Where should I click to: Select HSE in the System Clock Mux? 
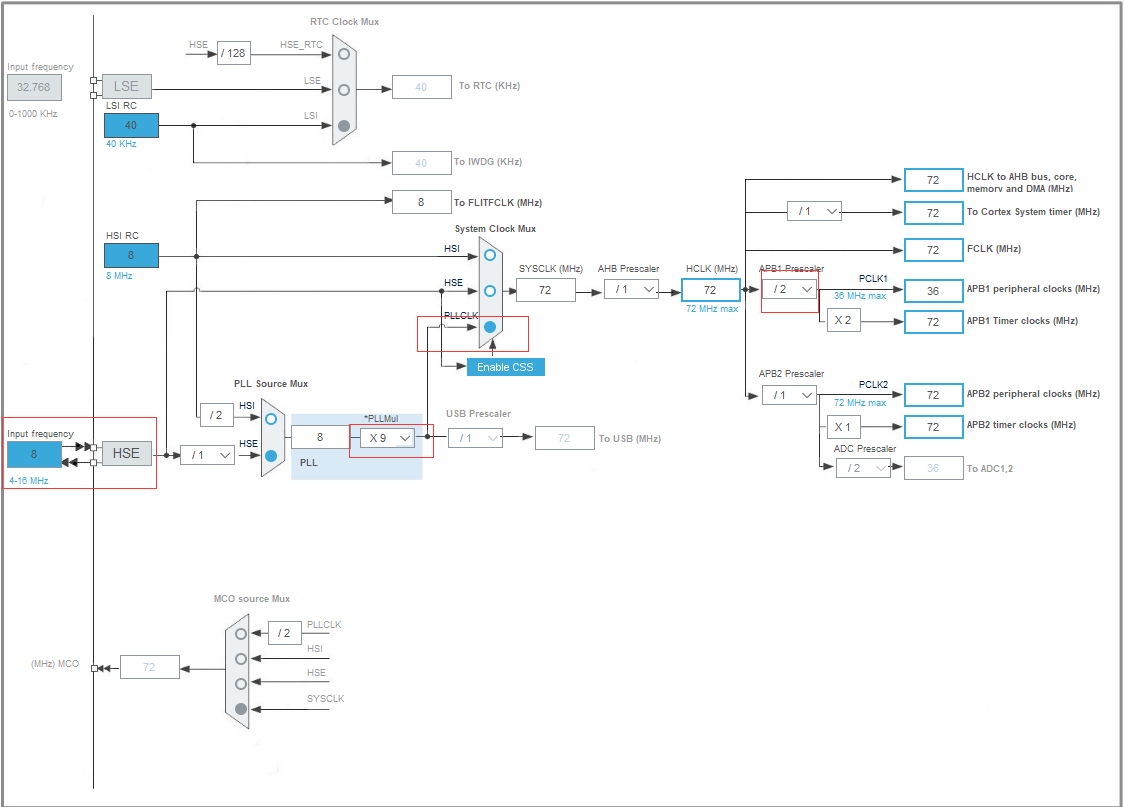tap(488, 290)
